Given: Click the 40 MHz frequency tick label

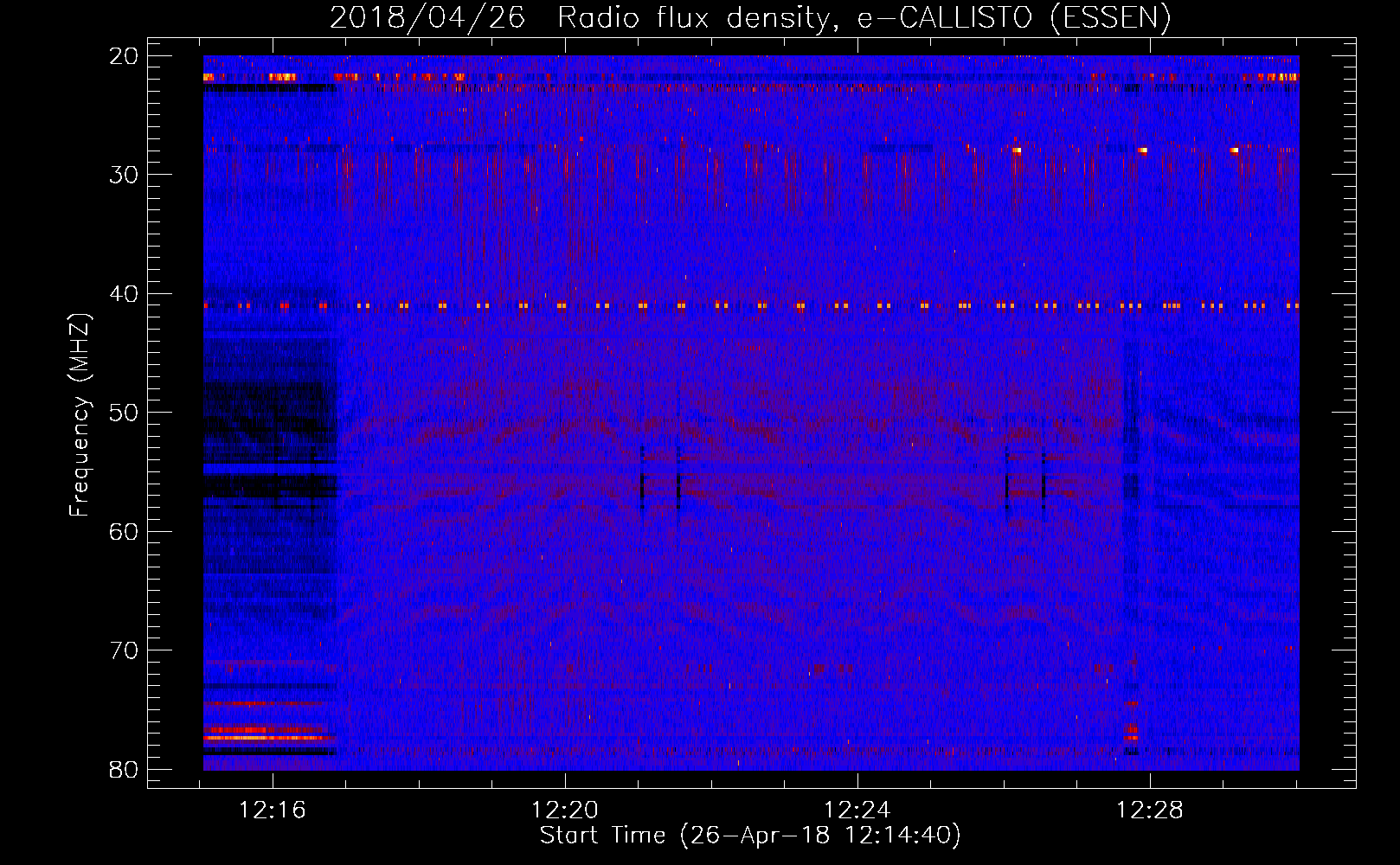Looking at the screenshot, I should tap(124, 294).
